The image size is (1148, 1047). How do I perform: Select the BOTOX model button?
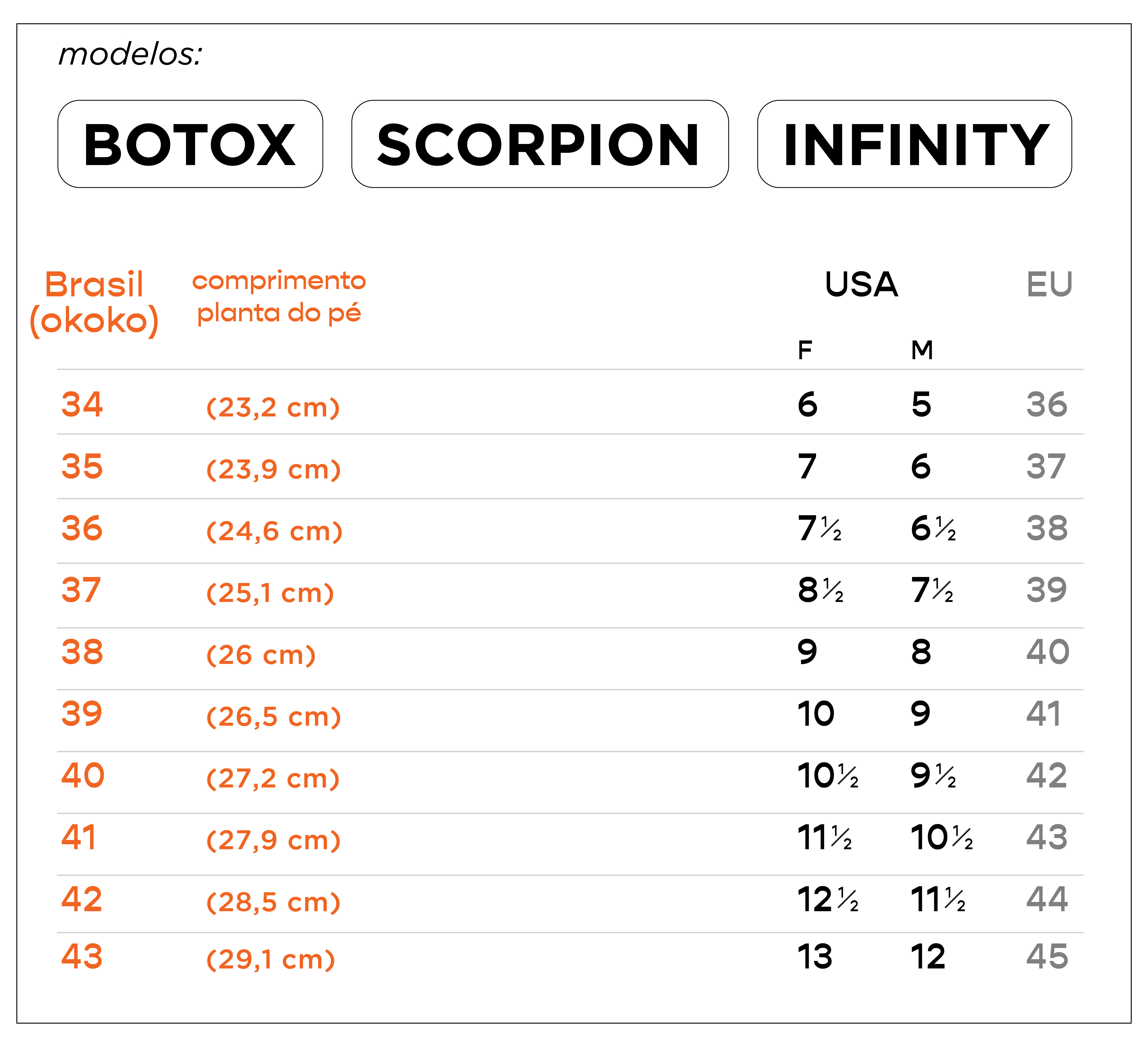point(190,144)
